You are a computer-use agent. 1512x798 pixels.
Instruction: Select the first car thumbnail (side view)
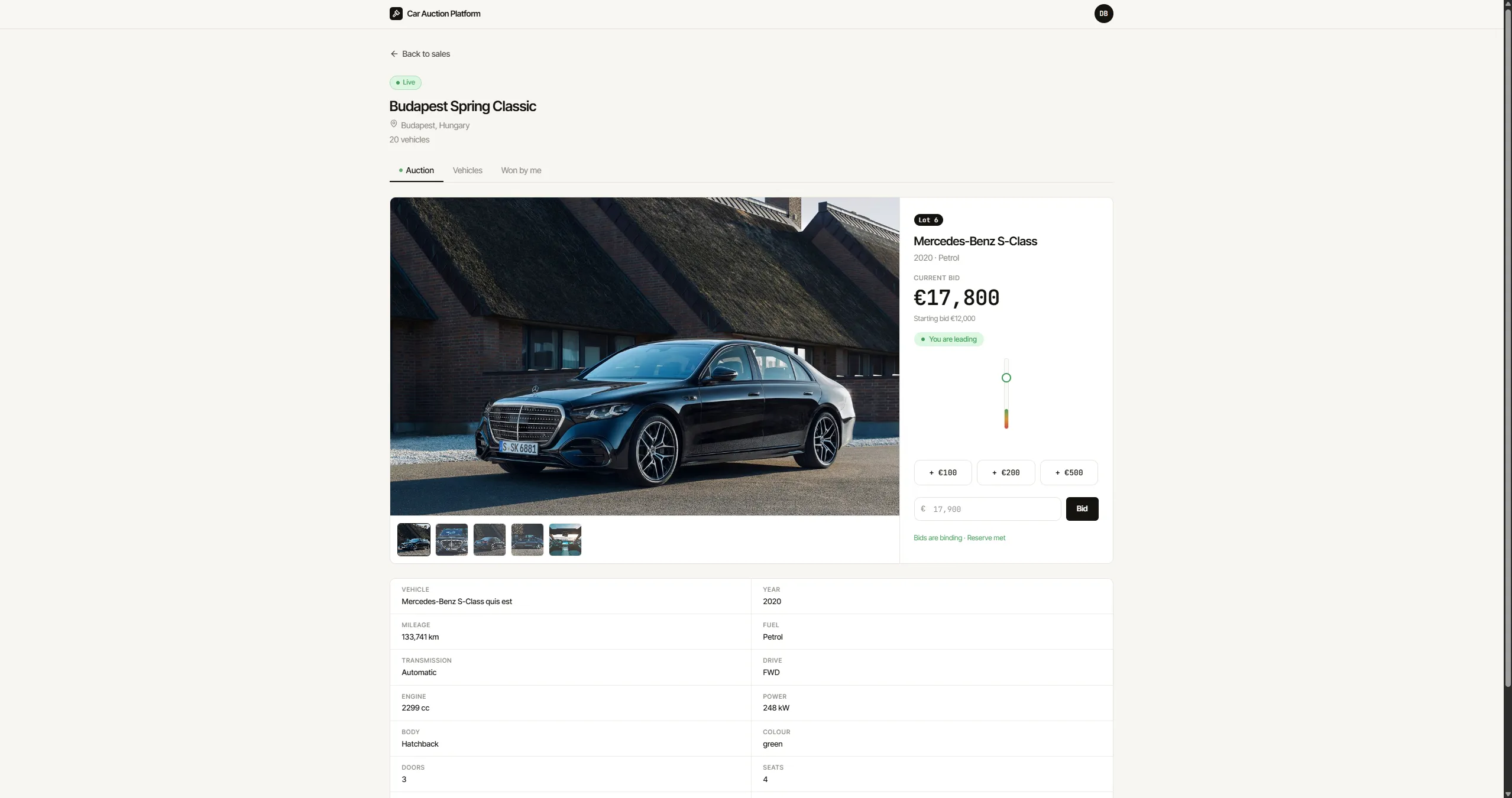coord(414,540)
